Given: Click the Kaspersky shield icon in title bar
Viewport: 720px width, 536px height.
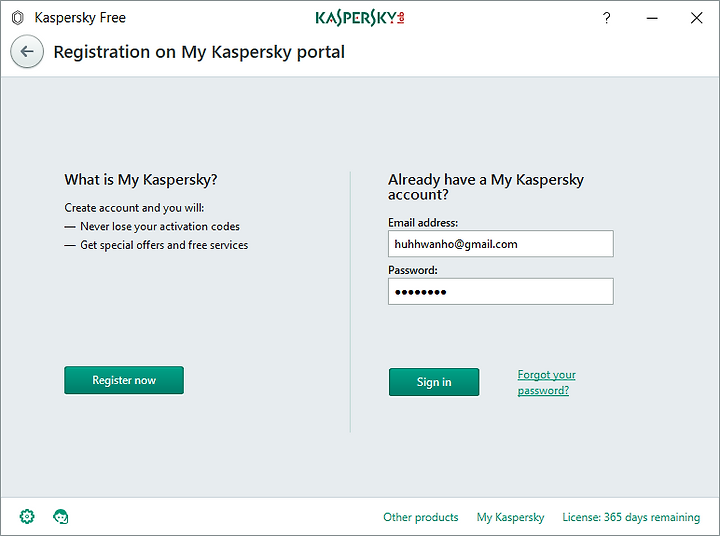Looking at the screenshot, I should click(x=17, y=18).
